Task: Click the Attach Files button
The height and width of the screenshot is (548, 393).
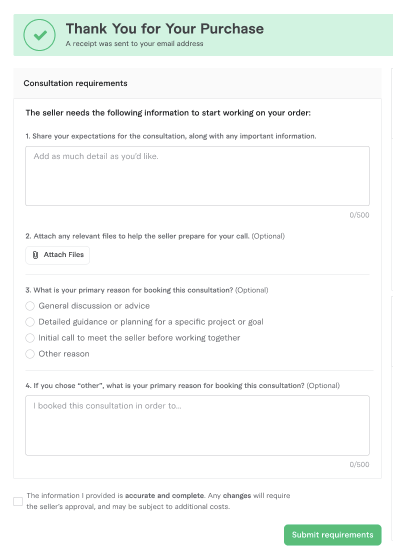Action: [57, 255]
